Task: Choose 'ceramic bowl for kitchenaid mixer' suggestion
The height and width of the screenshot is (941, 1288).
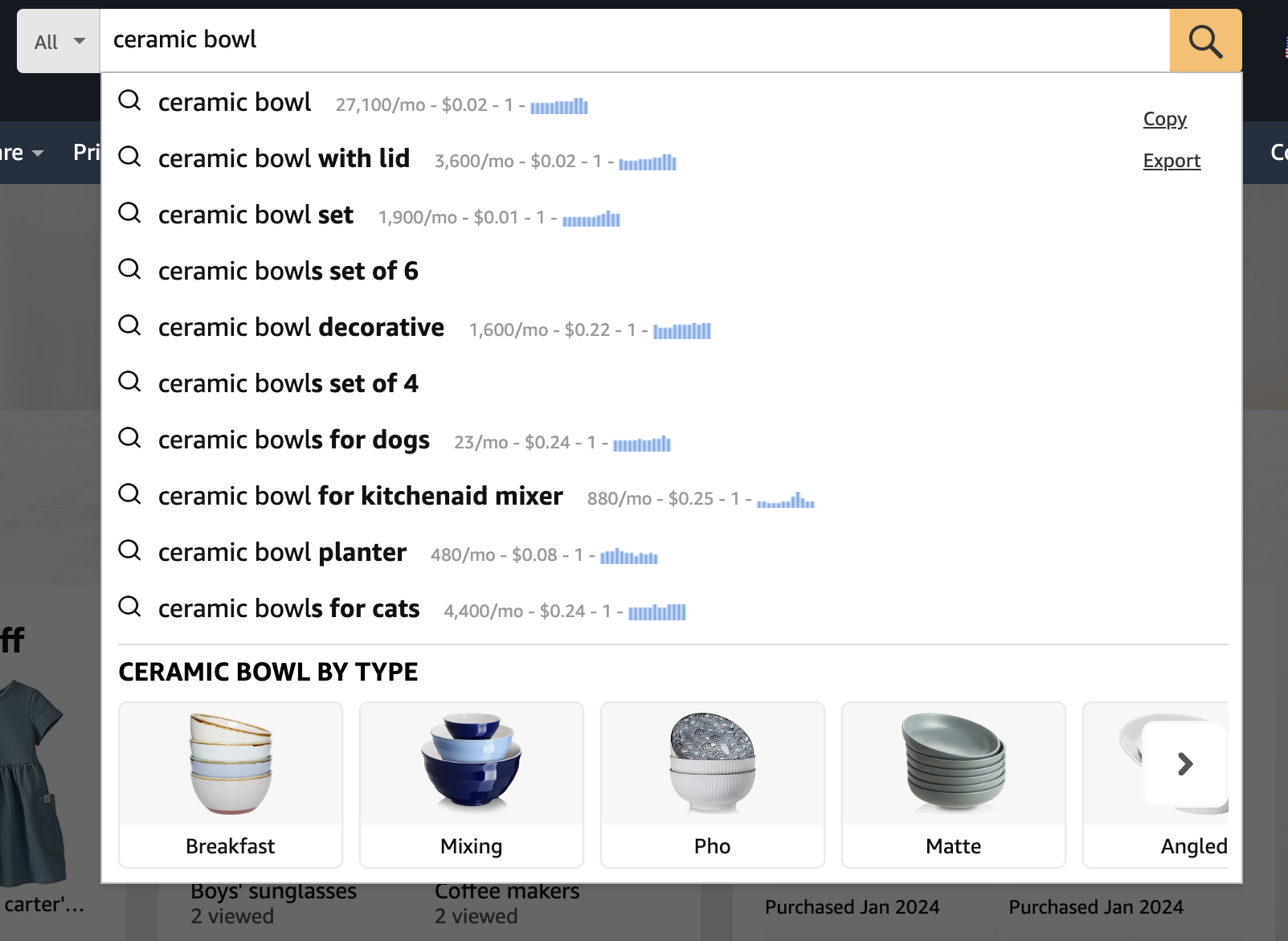Action: pyautogui.click(x=361, y=497)
